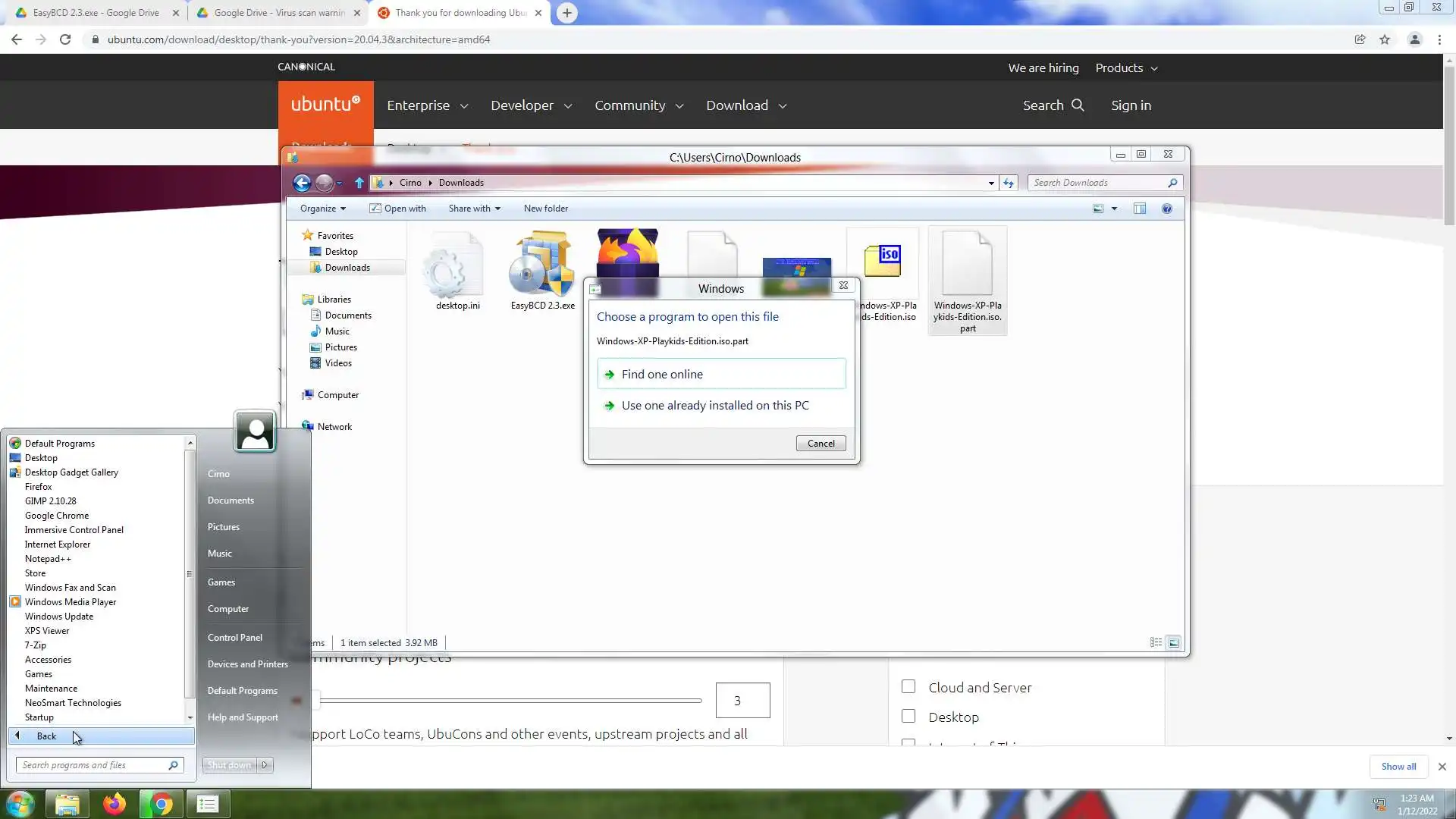Bookmark this page with star icon
Viewport: 1456px width, 819px height.
click(1385, 39)
